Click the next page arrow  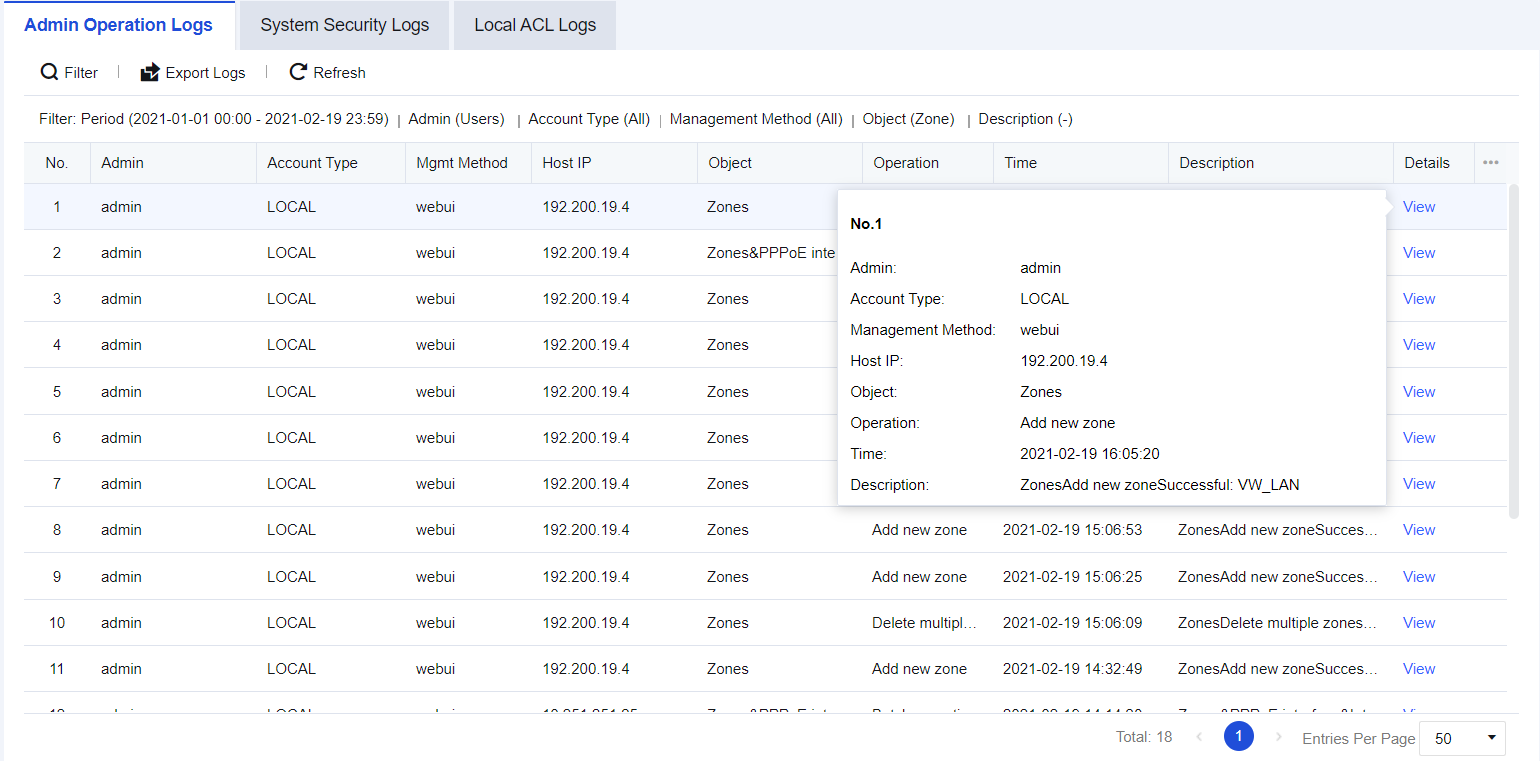point(1278,737)
